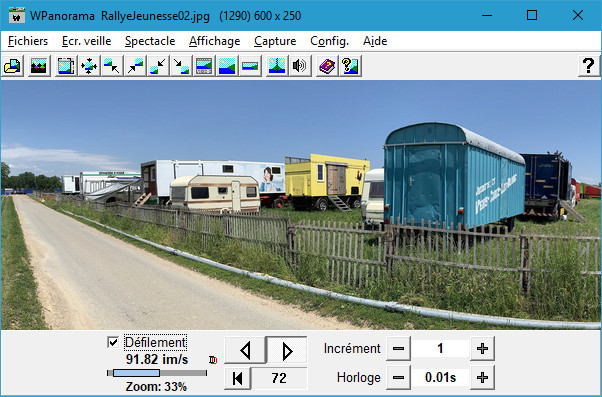
Task: Open the Aide menu
Action: point(375,41)
